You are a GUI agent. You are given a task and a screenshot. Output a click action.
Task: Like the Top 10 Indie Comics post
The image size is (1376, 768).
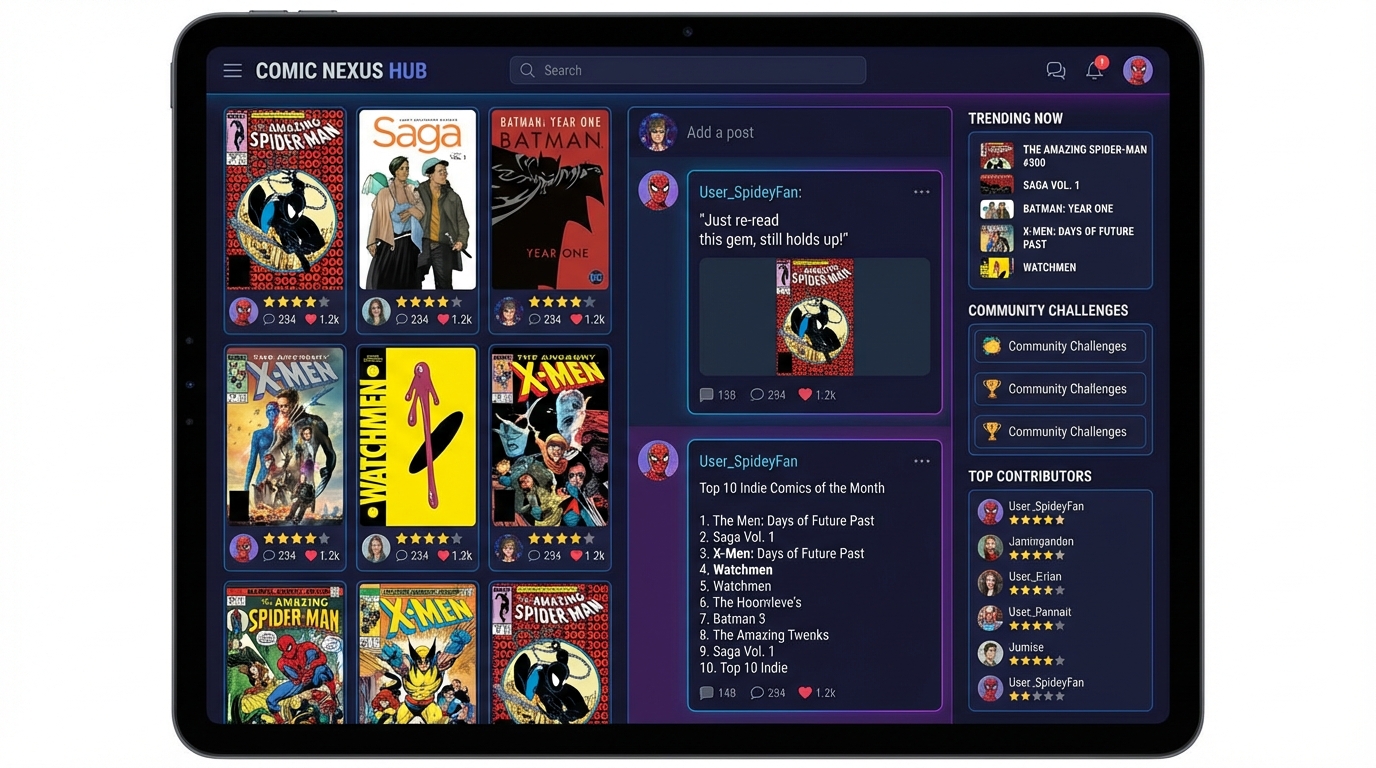(x=805, y=693)
